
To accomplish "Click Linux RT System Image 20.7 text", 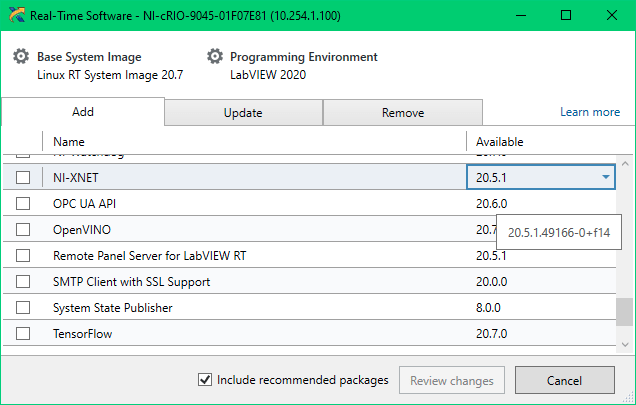I will point(110,75).
